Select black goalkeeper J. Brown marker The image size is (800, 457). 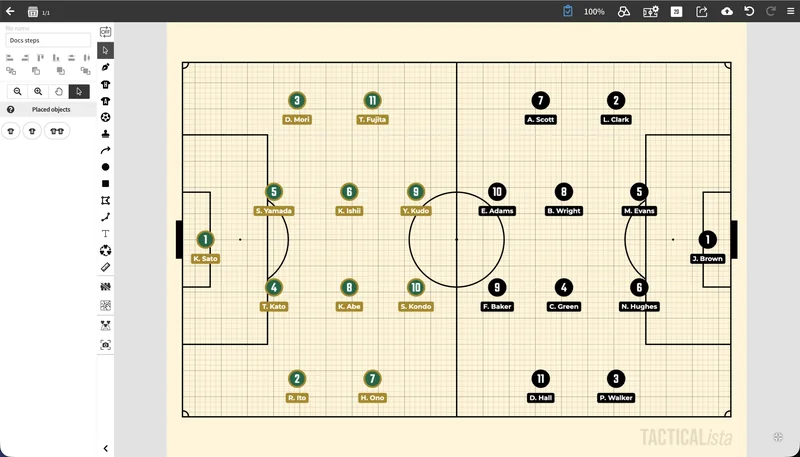click(x=707, y=239)
